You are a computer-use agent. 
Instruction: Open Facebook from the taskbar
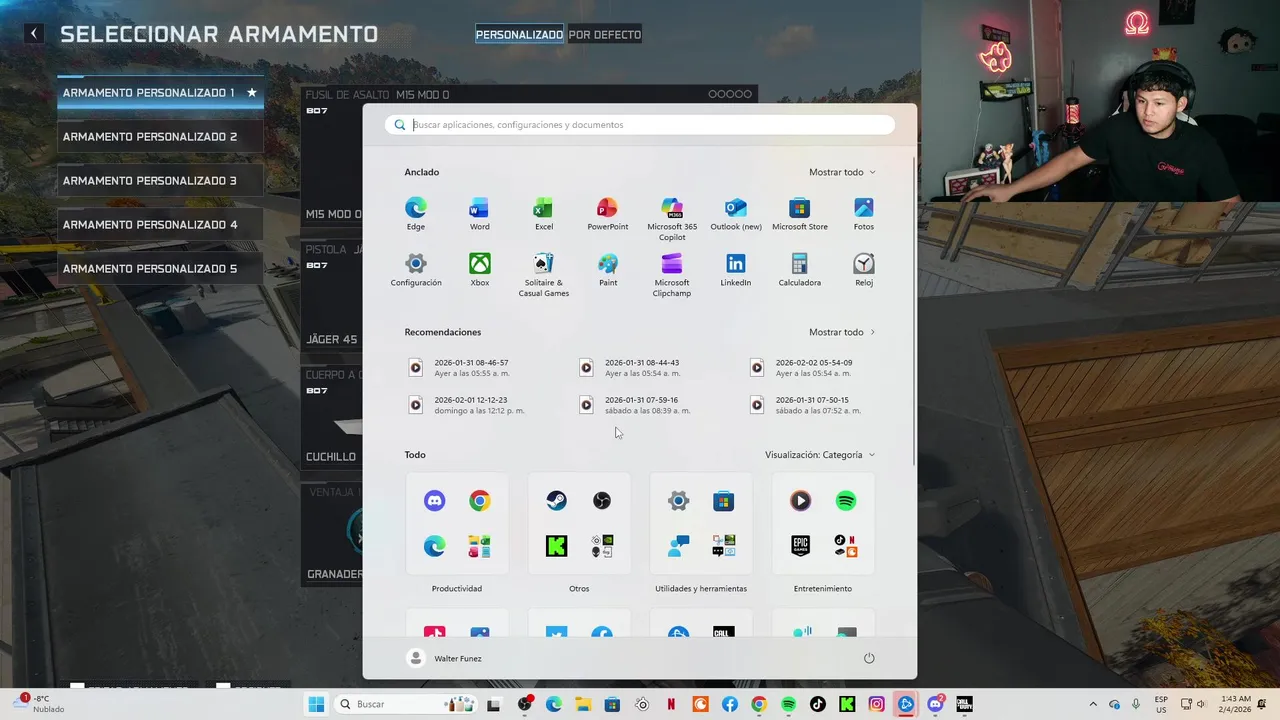point(730,704)
